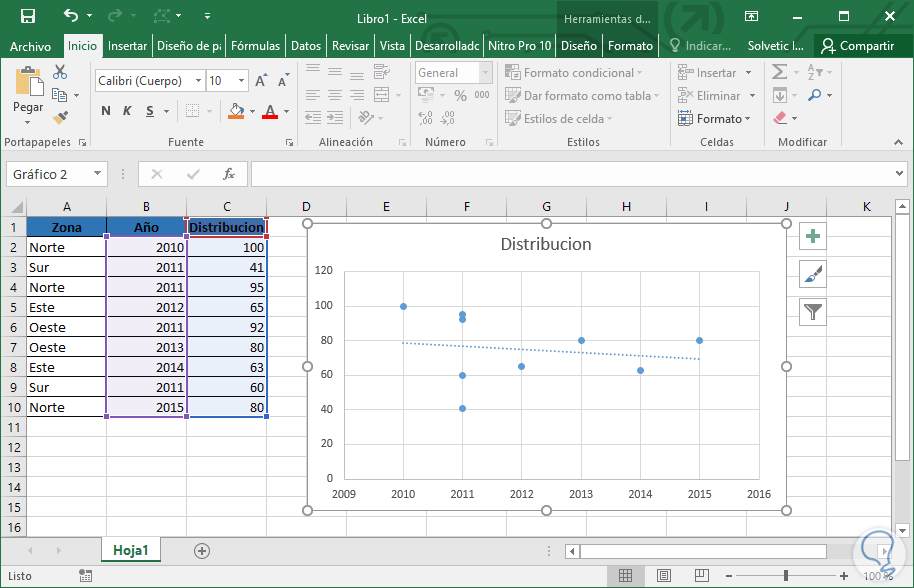Open the Fórmulas ribbon tab
The width and height of the screenshot is (914, 588).
click(x=255, y=46)
